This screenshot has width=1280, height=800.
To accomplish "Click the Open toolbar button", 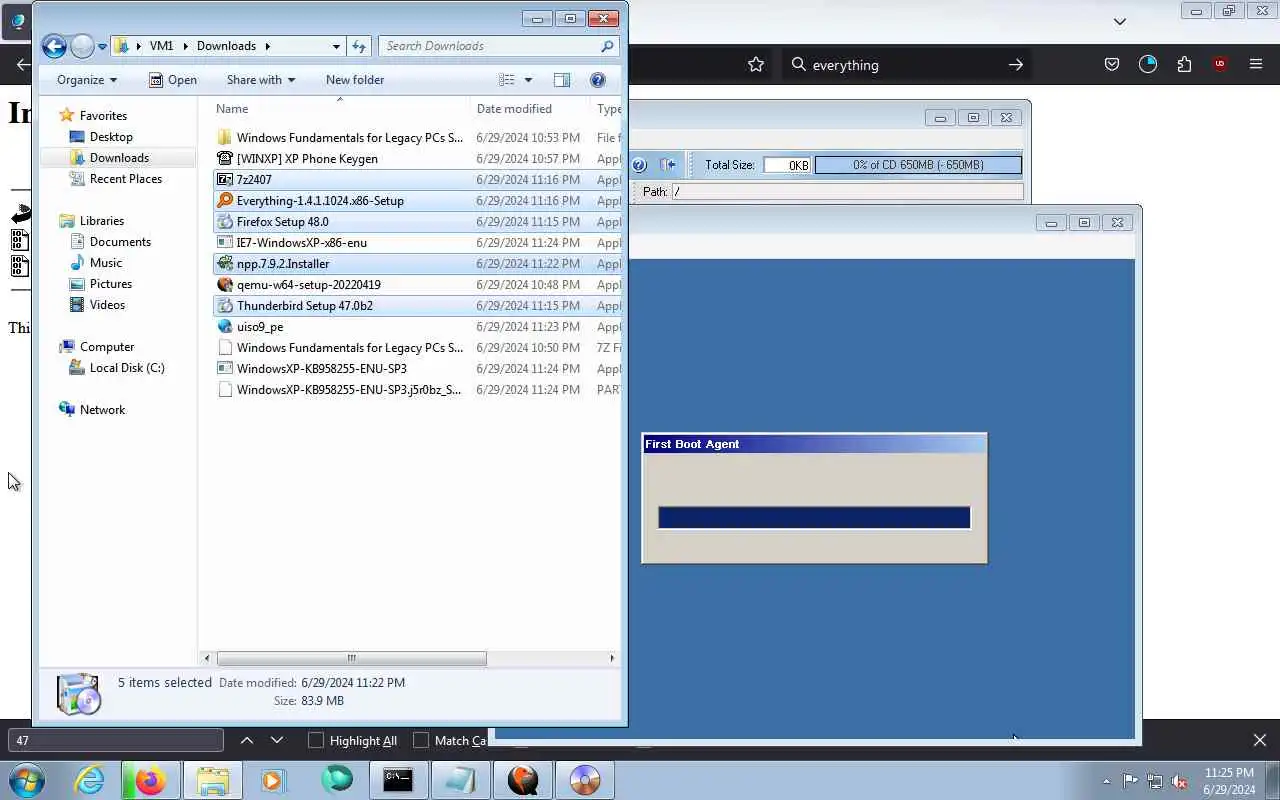I will 173,80.
